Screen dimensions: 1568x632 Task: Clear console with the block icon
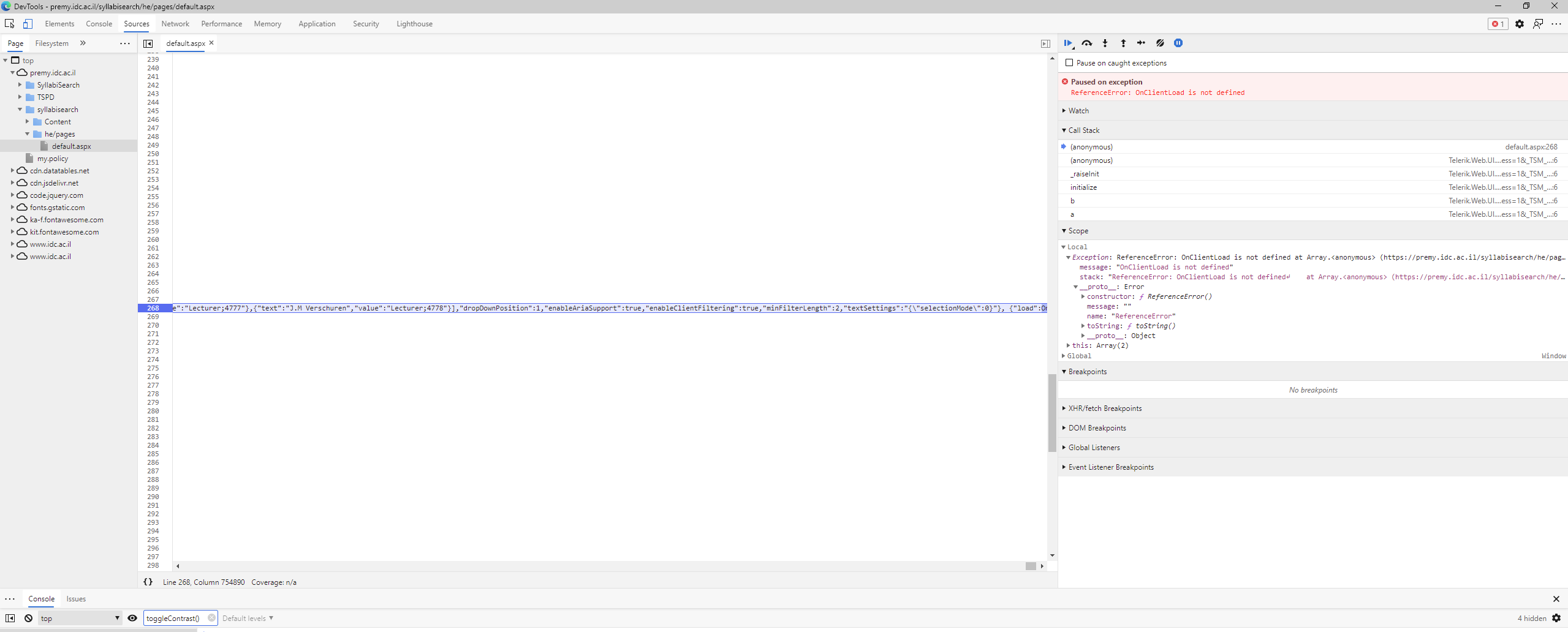(x=28, y=618)
